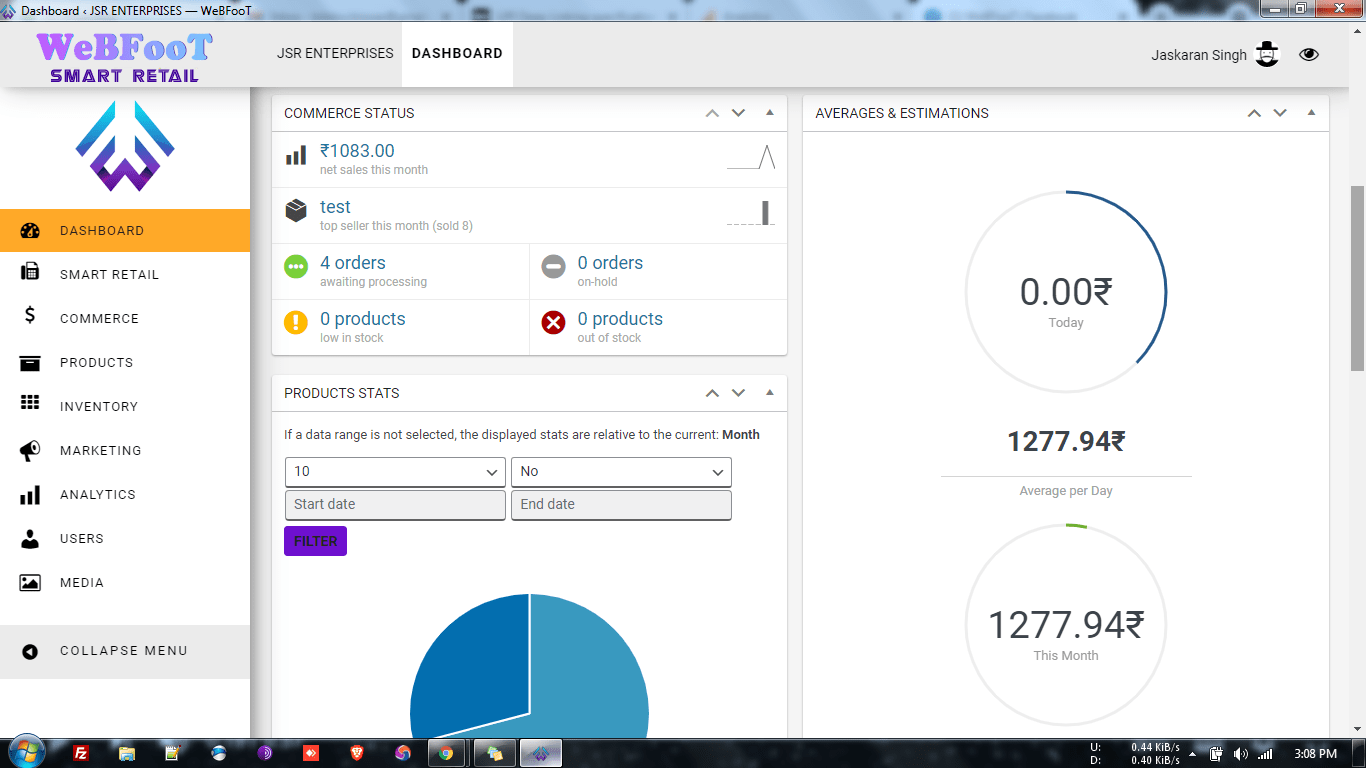This screenshot has width=1366, height=768.
Task: Collapse the Products Stats panel triangle
Action: pos(770,393)
